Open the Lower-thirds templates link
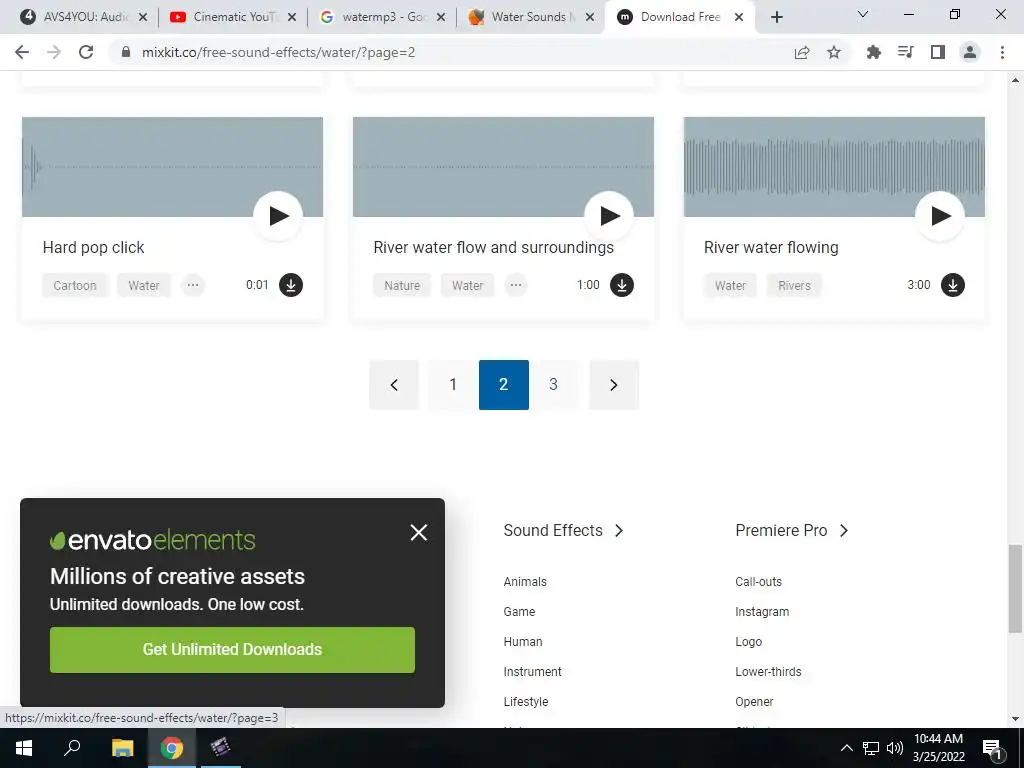The image size is (1024, 768). tap(768, 672)
